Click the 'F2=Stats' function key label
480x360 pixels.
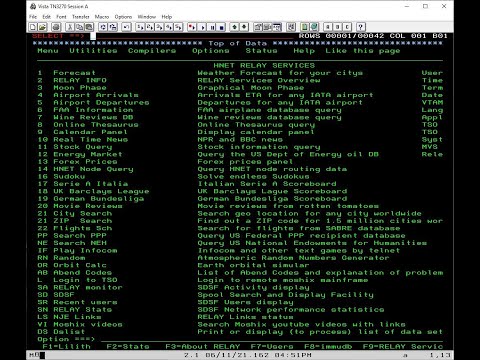pyautogui.click(x=128, y=347)
